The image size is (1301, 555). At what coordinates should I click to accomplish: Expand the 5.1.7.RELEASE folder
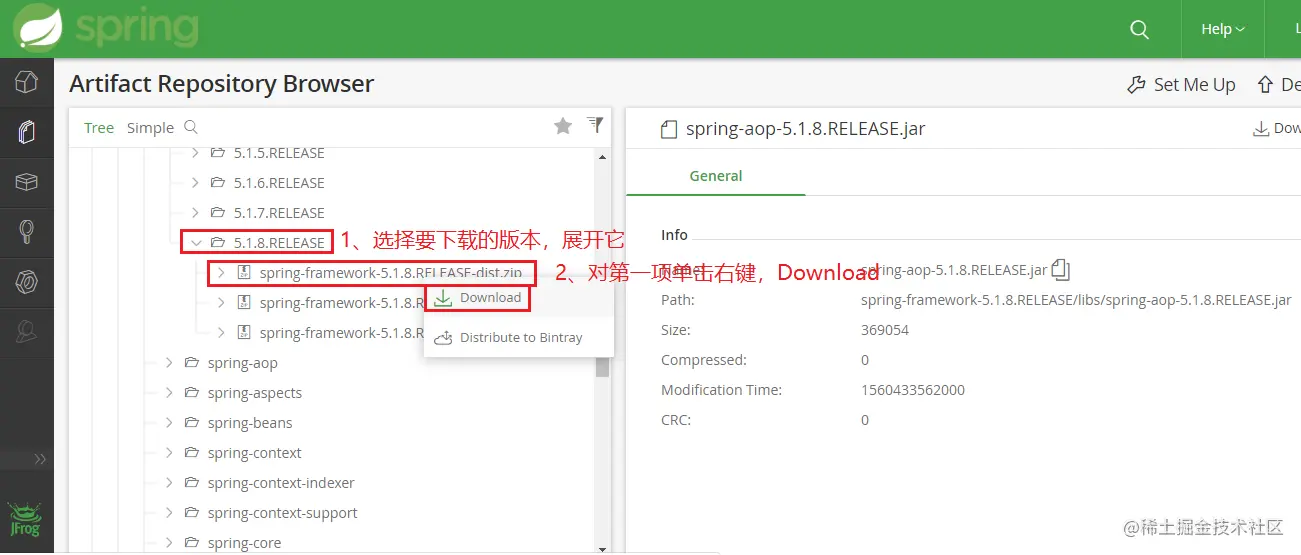196,213
